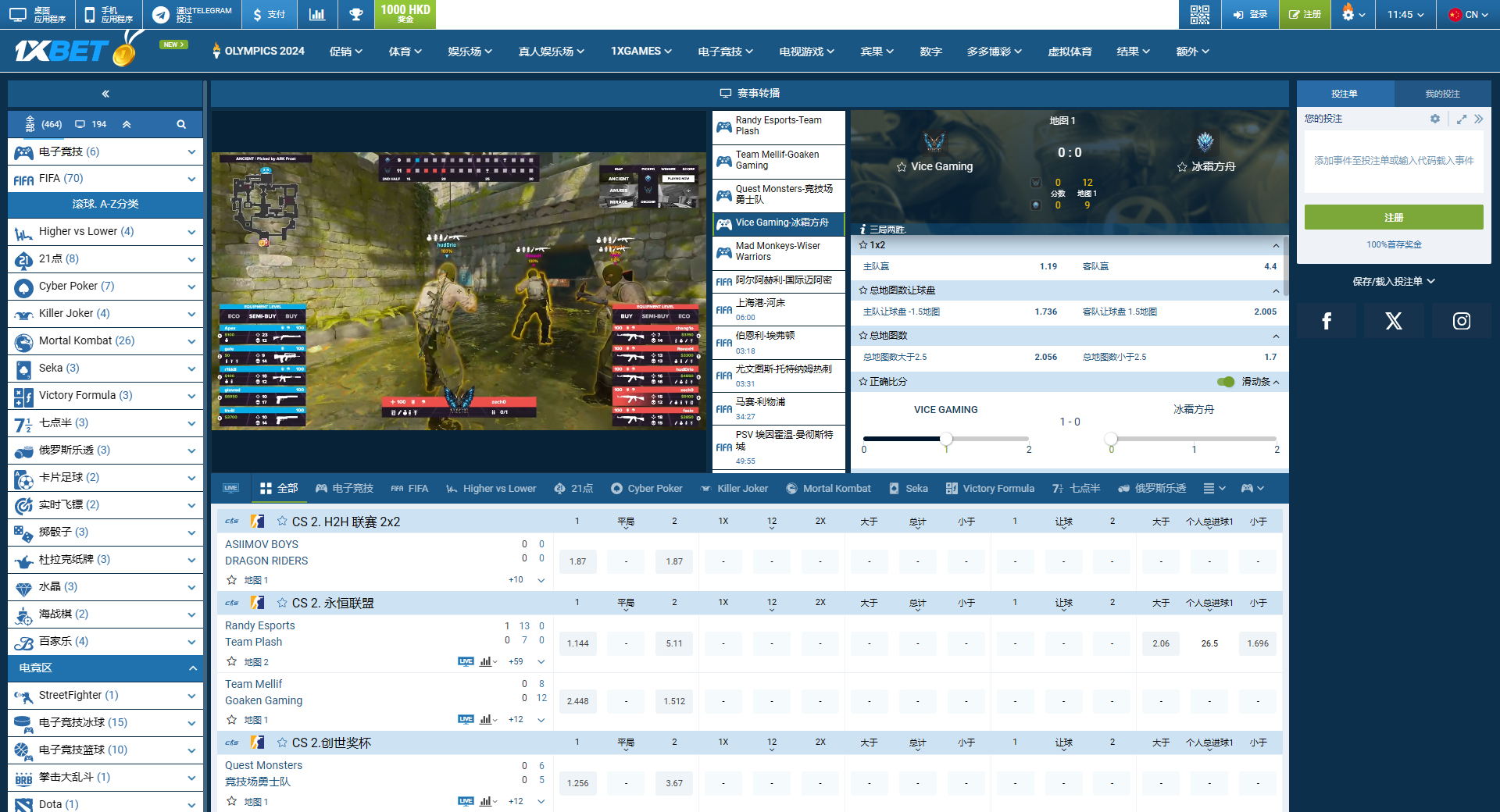Favorite Vice Gaming with star icon
This screenshot has width=1500, height=812.
pyautogui.click(x=902, y=166)
